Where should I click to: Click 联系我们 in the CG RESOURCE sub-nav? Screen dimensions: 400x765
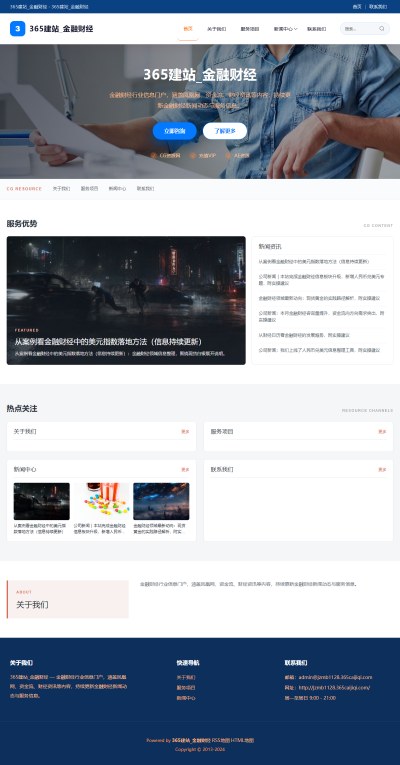pos(145,188)
